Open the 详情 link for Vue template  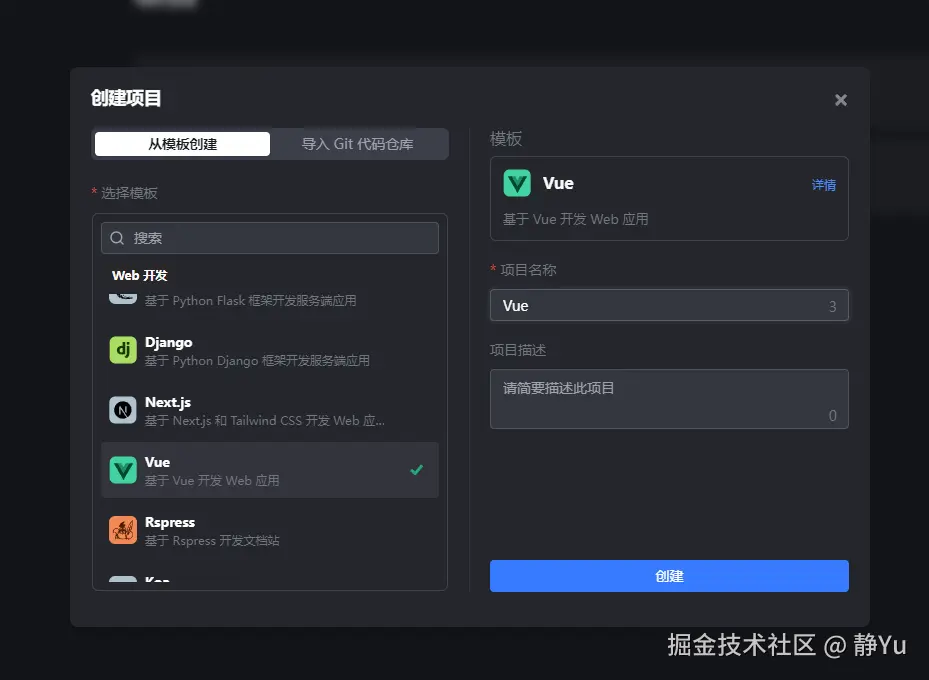[x=824, y=185]
